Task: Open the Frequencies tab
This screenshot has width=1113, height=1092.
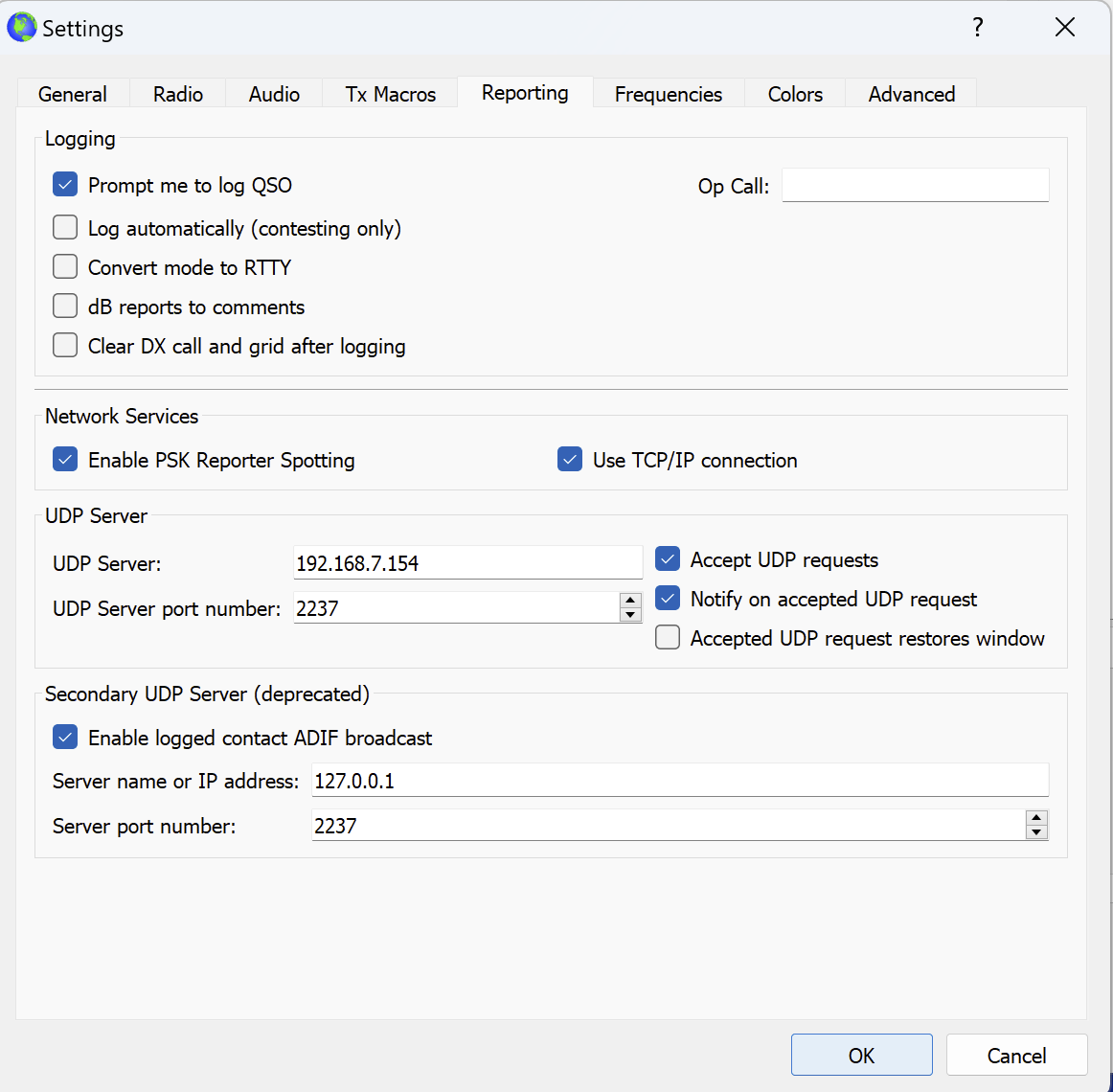Action: click(668, 94)
